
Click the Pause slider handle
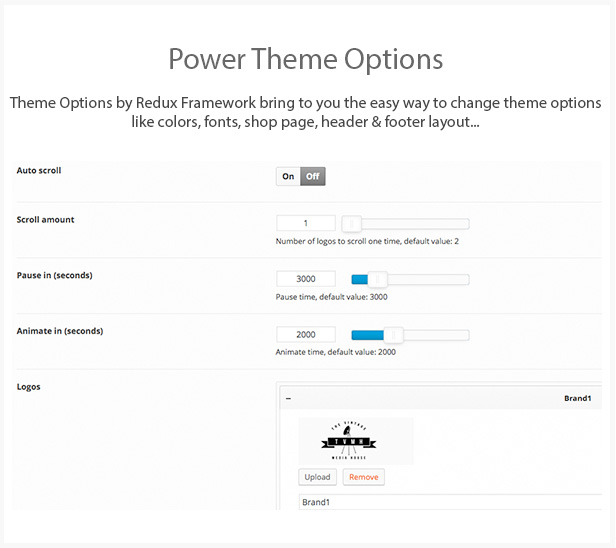[378, 279]
